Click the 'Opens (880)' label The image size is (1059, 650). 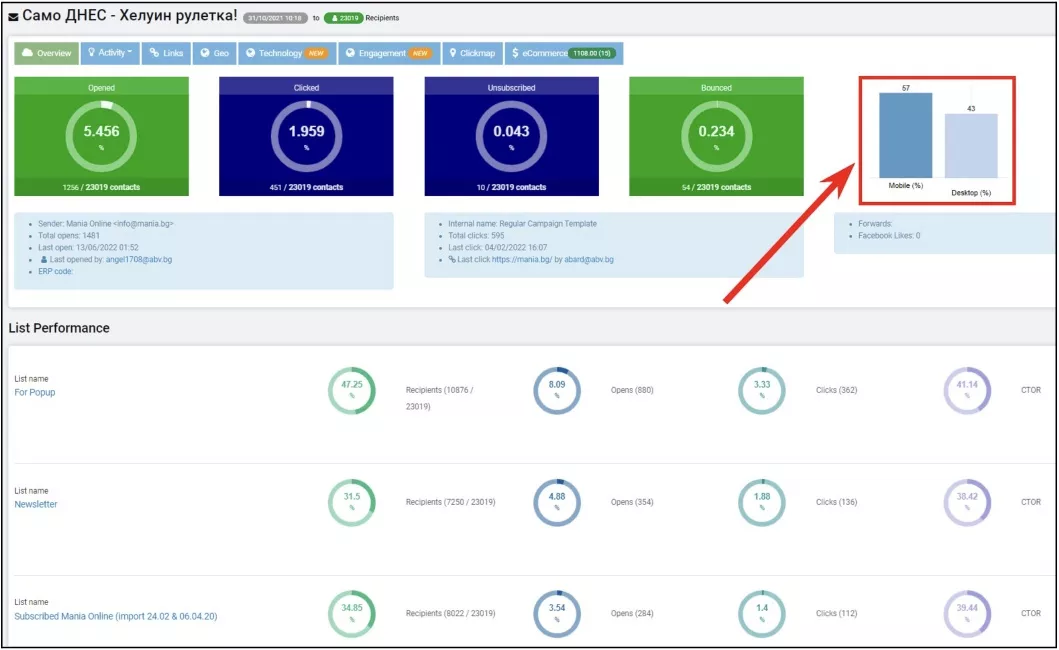pos(632,391)
